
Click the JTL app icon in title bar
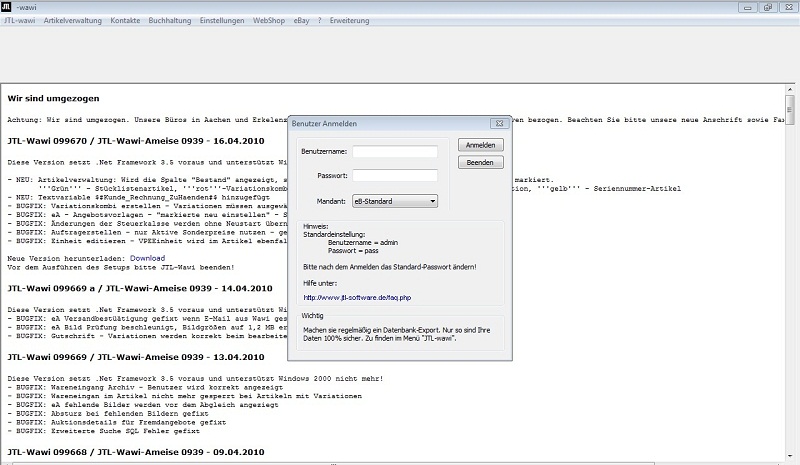pyautogui.click(x=6, y=7)
